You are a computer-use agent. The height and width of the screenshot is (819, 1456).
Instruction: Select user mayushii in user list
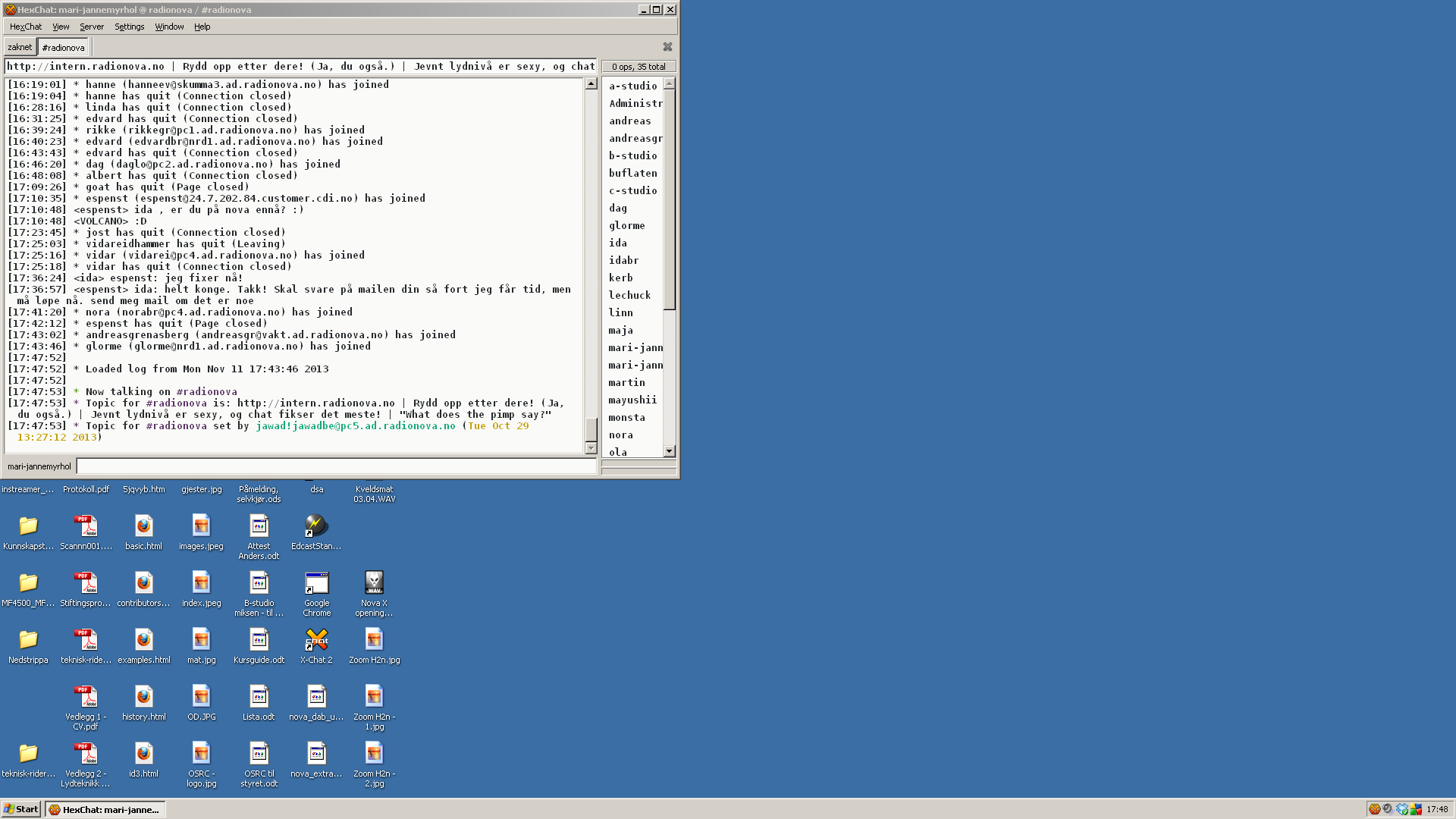click(633, 400)
